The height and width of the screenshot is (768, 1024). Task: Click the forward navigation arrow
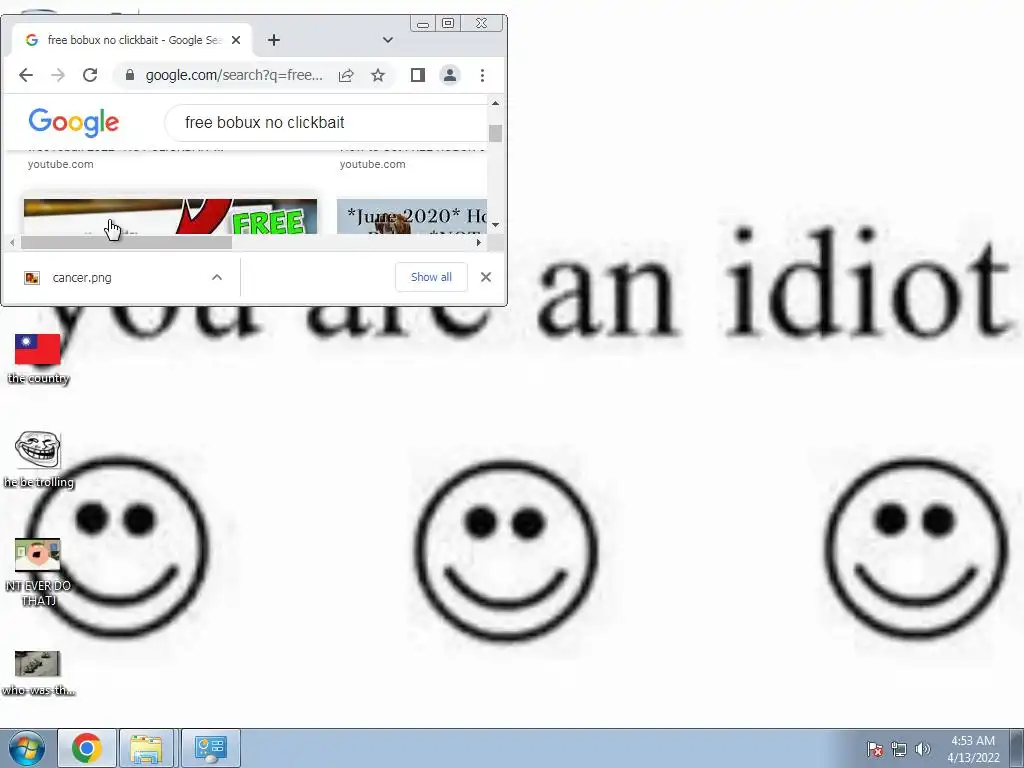(x=58, y=75)
